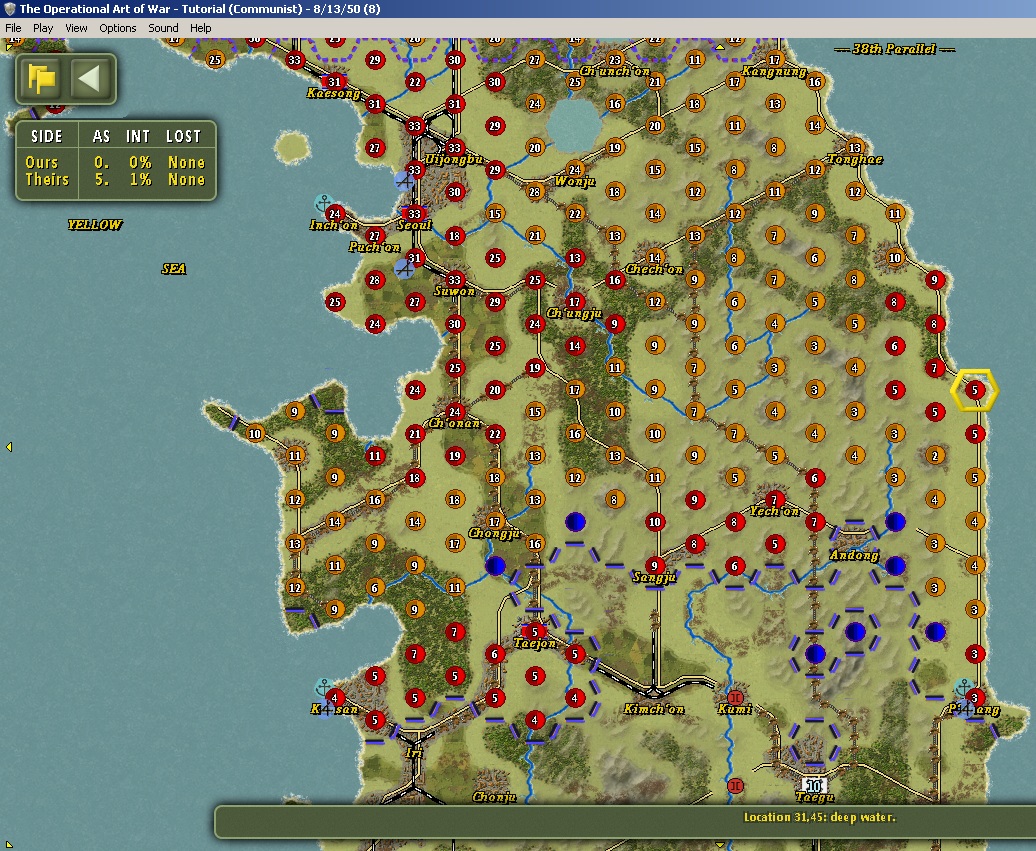Viewport: 1036px width, 851px height.
Task: Select the orange unit 17 above Chongju
Action: 494,522
